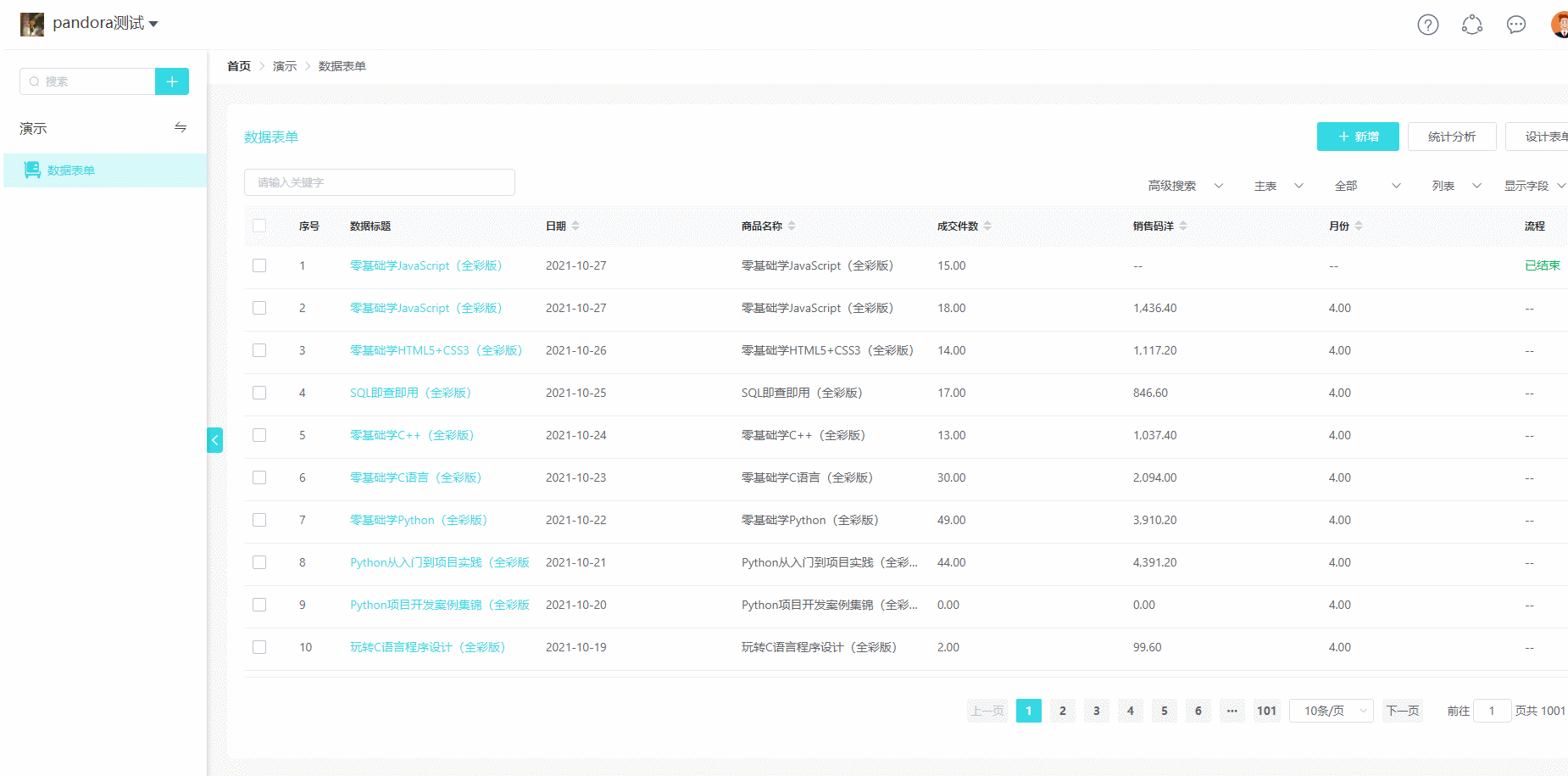Click the 设计表单 button

point(1537,137)
